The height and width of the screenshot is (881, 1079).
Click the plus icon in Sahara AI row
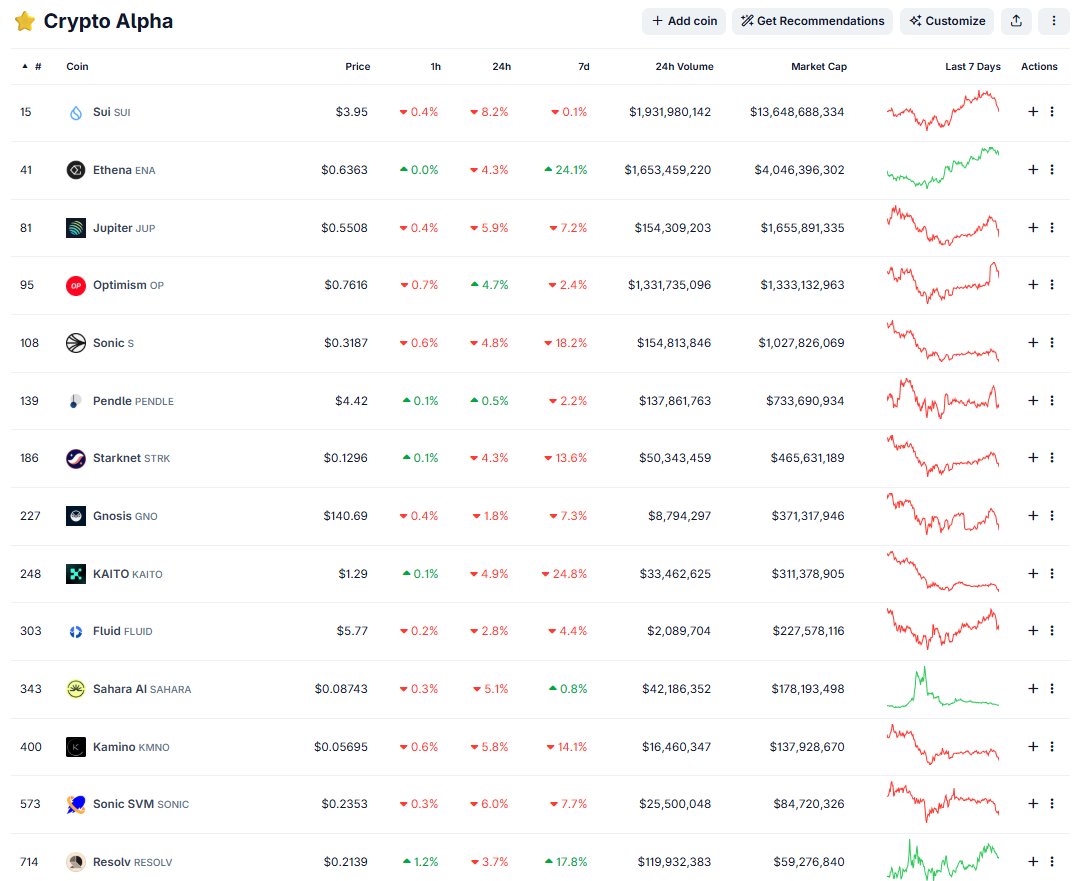click(x=1033, y=688)
